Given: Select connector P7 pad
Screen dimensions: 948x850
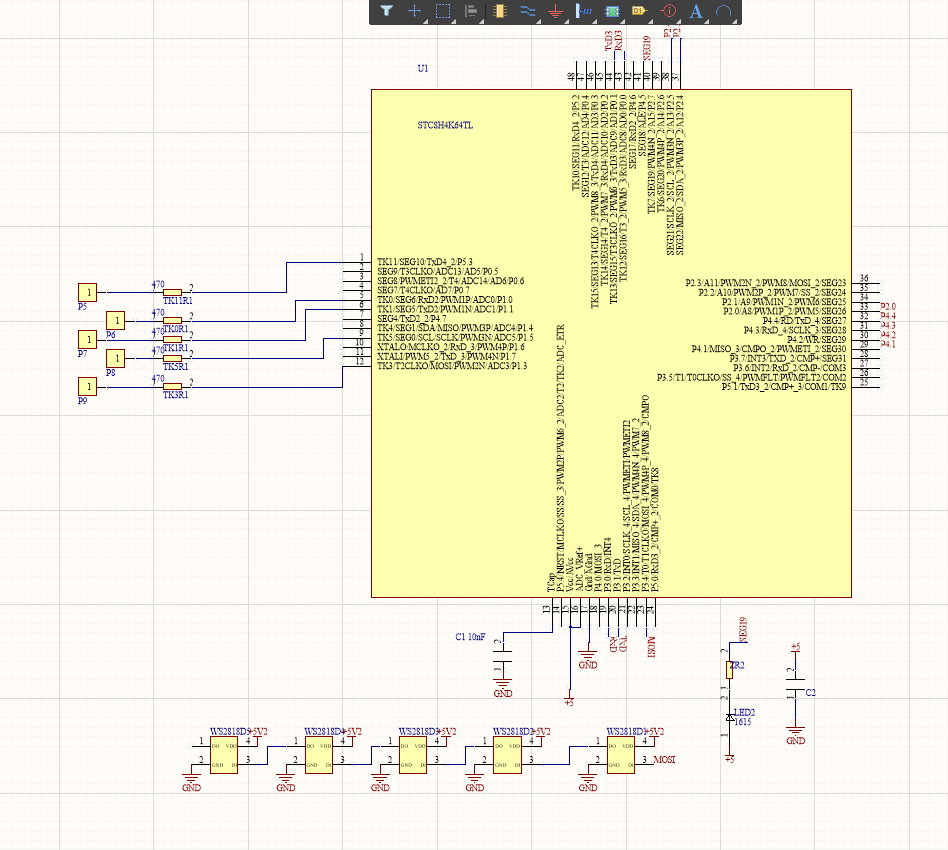Looking at the screenshot, I should pos(88,339).
